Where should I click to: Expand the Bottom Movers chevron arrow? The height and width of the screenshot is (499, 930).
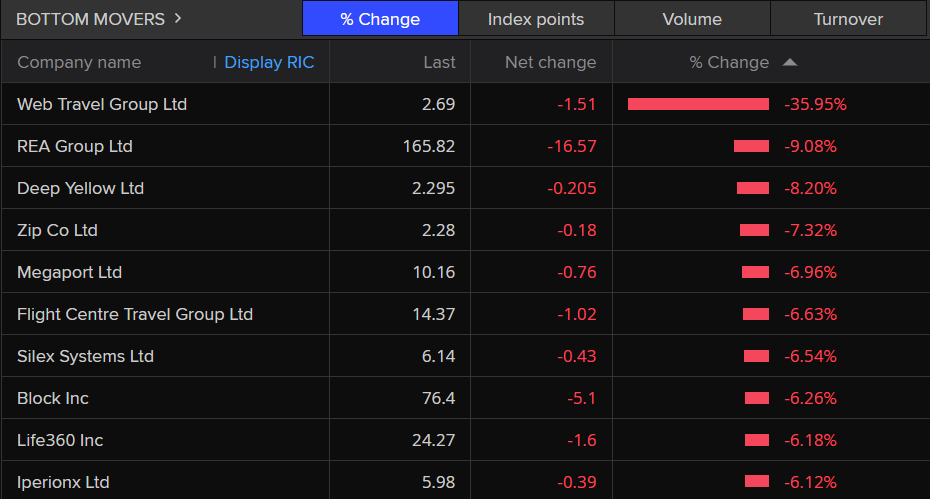pos(178,18)
